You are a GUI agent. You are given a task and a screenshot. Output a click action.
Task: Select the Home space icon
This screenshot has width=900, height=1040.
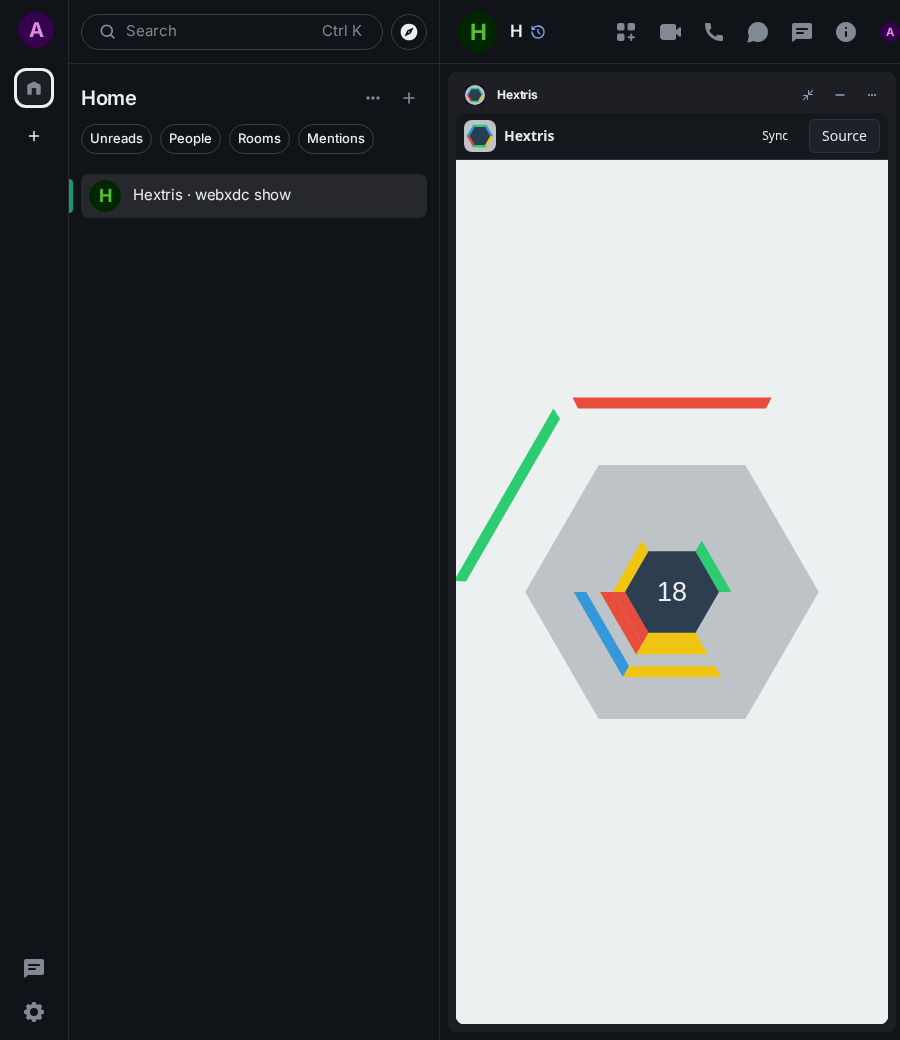pyautogui.click(x=34, y=88)
